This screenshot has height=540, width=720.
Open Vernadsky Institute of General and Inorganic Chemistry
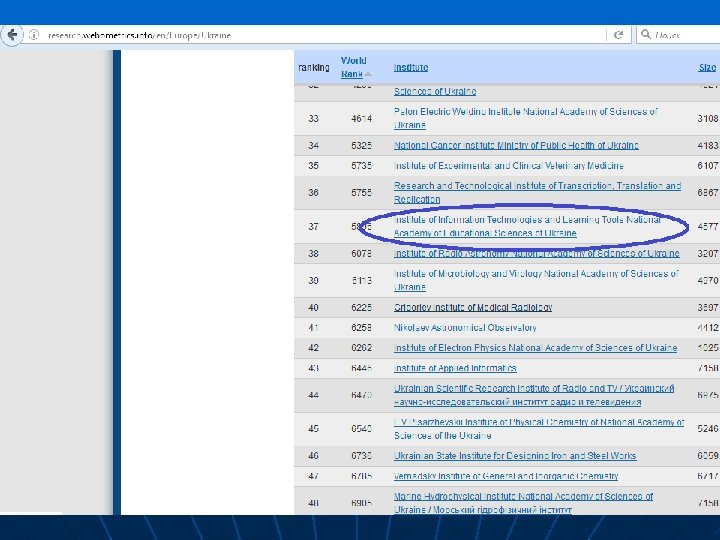click(506, 476)
